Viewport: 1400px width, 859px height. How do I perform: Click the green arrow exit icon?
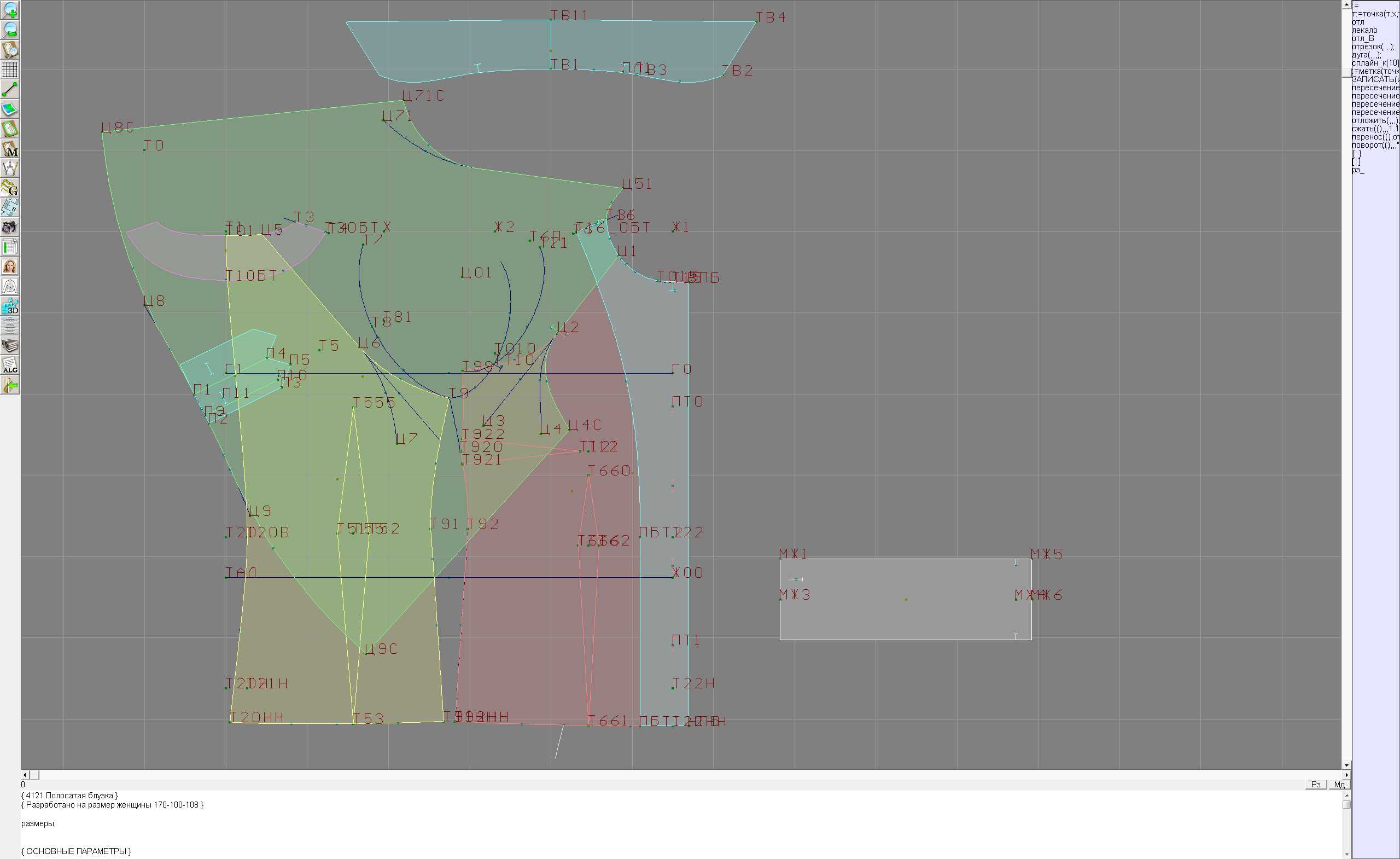point(10,385)
